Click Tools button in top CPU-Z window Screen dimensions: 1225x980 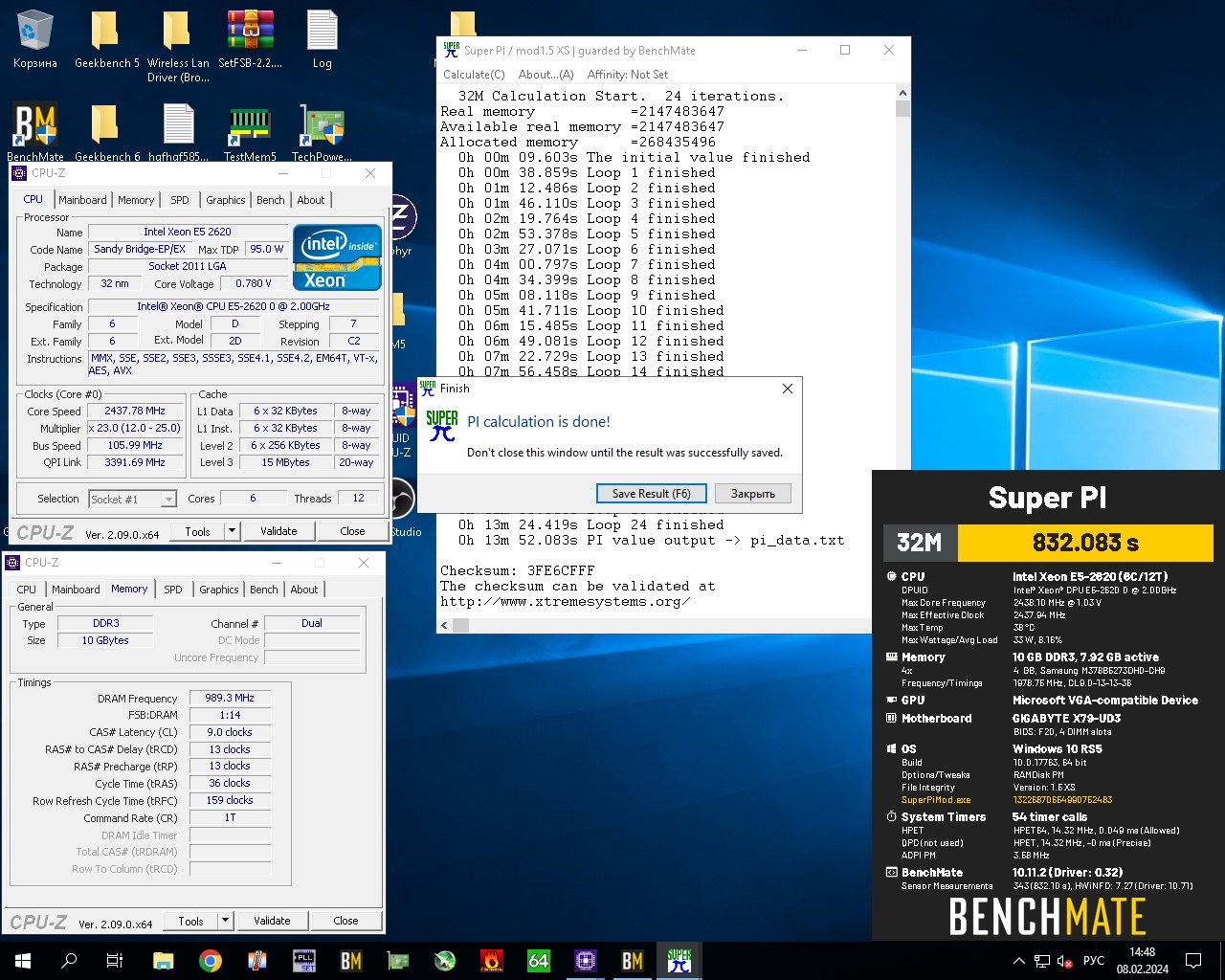(198, 531)
